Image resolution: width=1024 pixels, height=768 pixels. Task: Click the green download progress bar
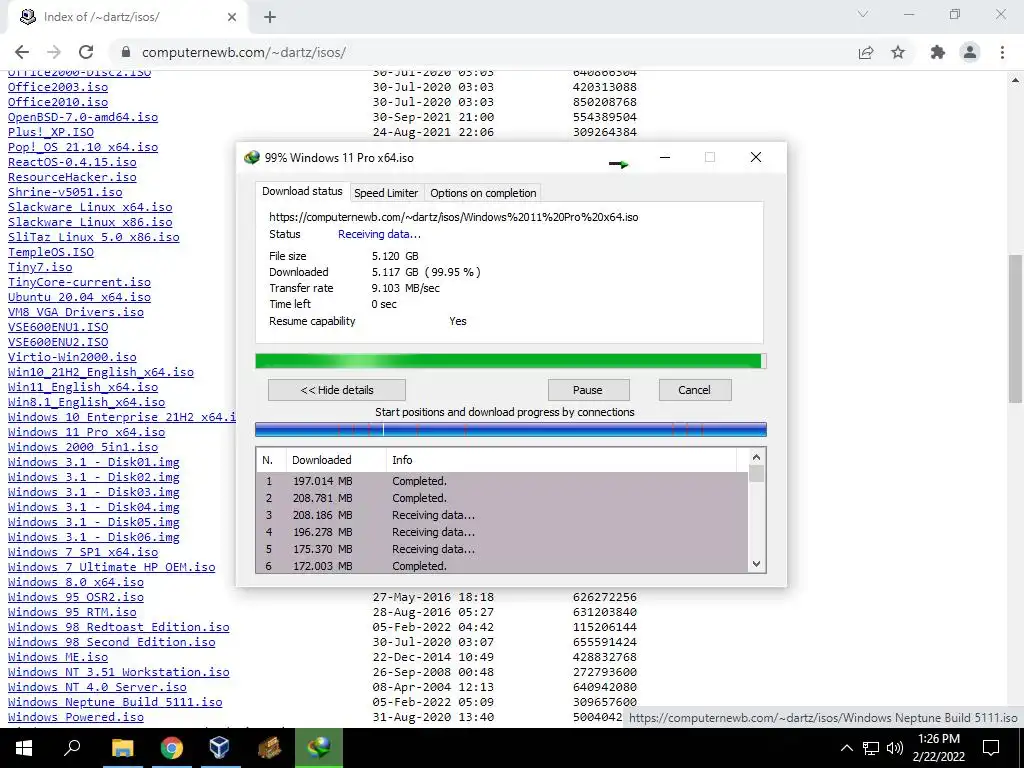(511, 361)
